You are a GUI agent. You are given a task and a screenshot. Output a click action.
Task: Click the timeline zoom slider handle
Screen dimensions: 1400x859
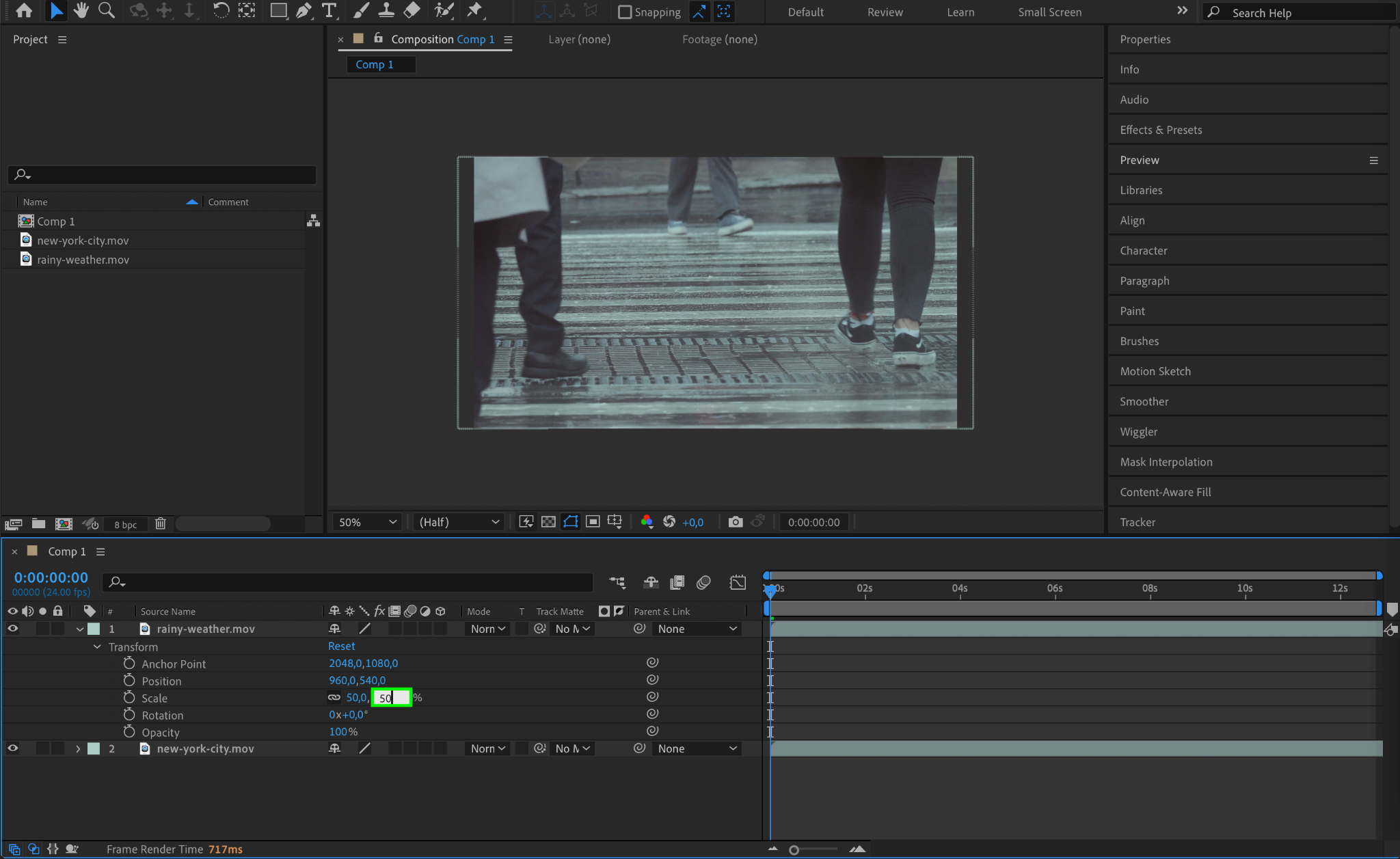[794, 850]
